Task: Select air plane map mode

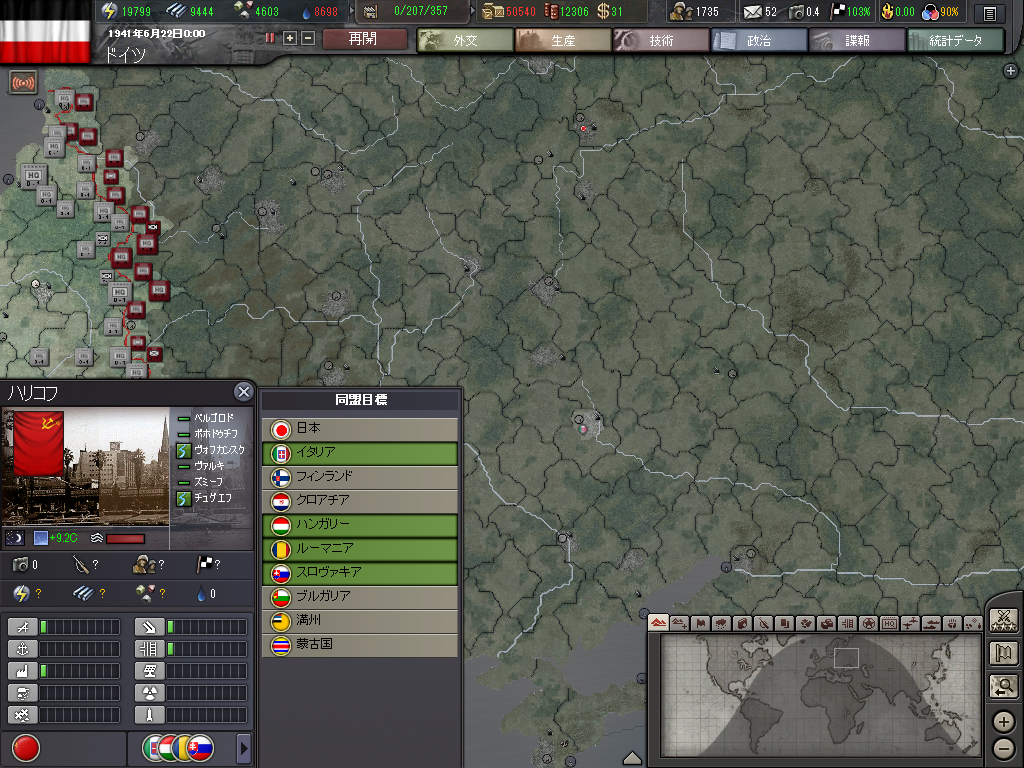Action: 910,623
